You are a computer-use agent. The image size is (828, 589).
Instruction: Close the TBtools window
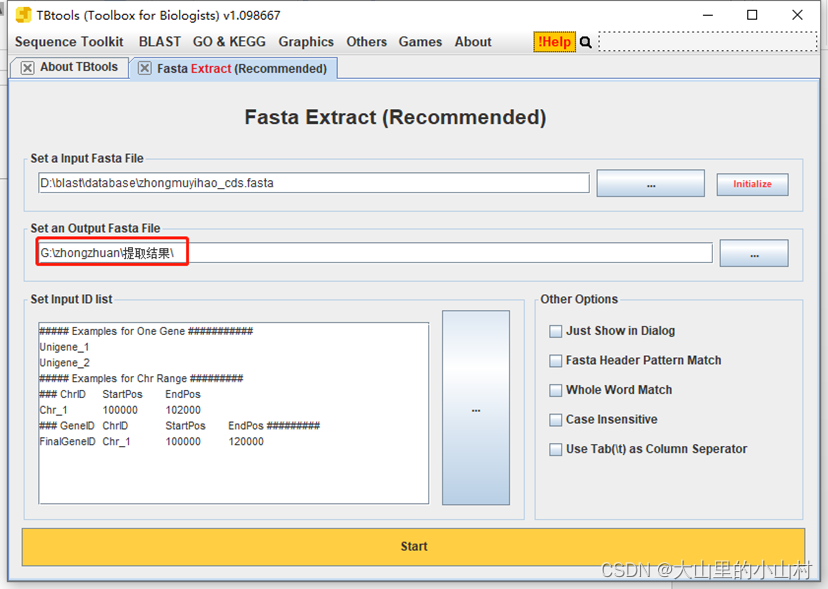point(797,15)
